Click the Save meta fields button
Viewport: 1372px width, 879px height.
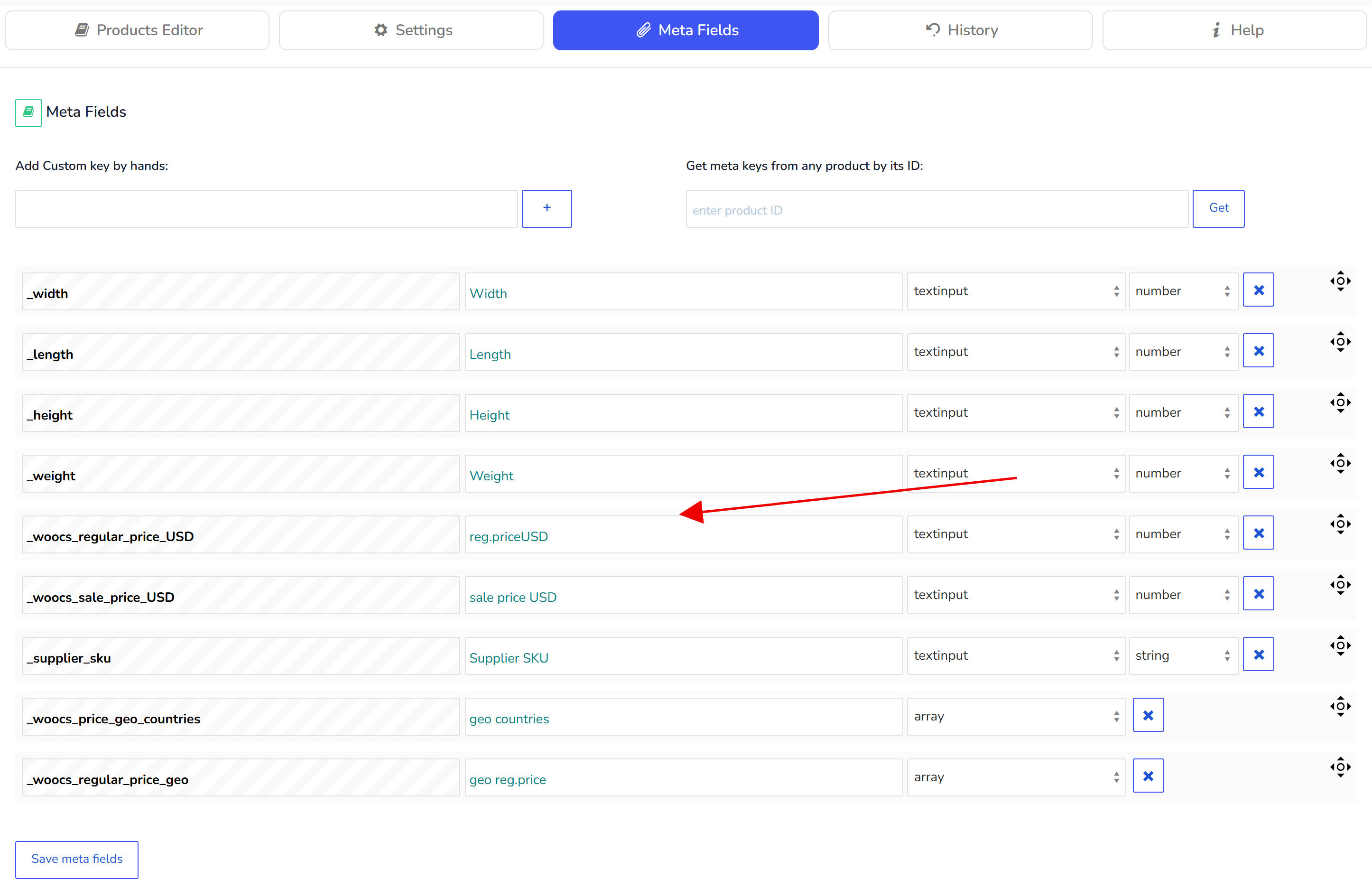[76, 859]
